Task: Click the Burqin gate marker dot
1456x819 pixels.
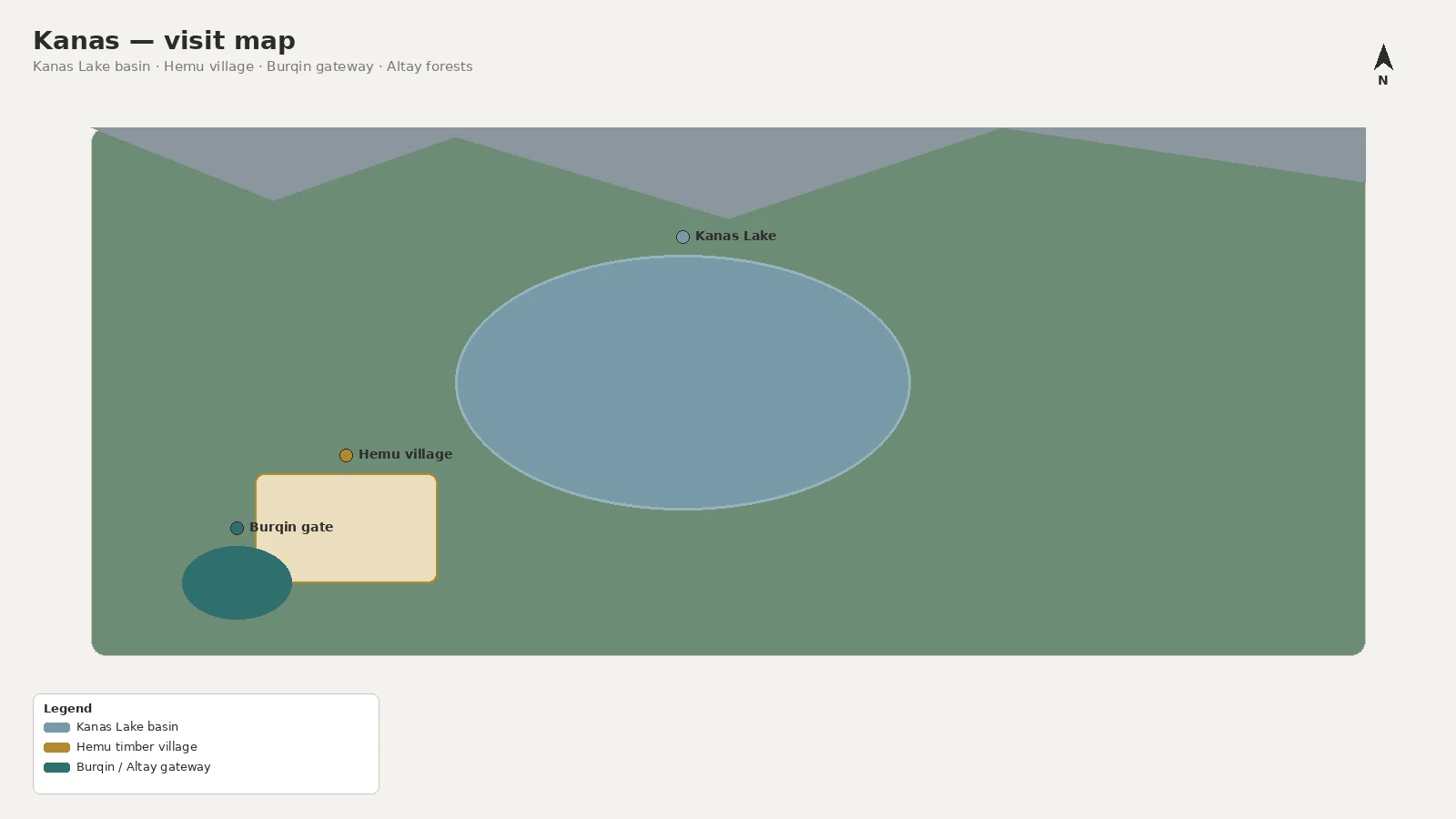Action: [237, 528]
